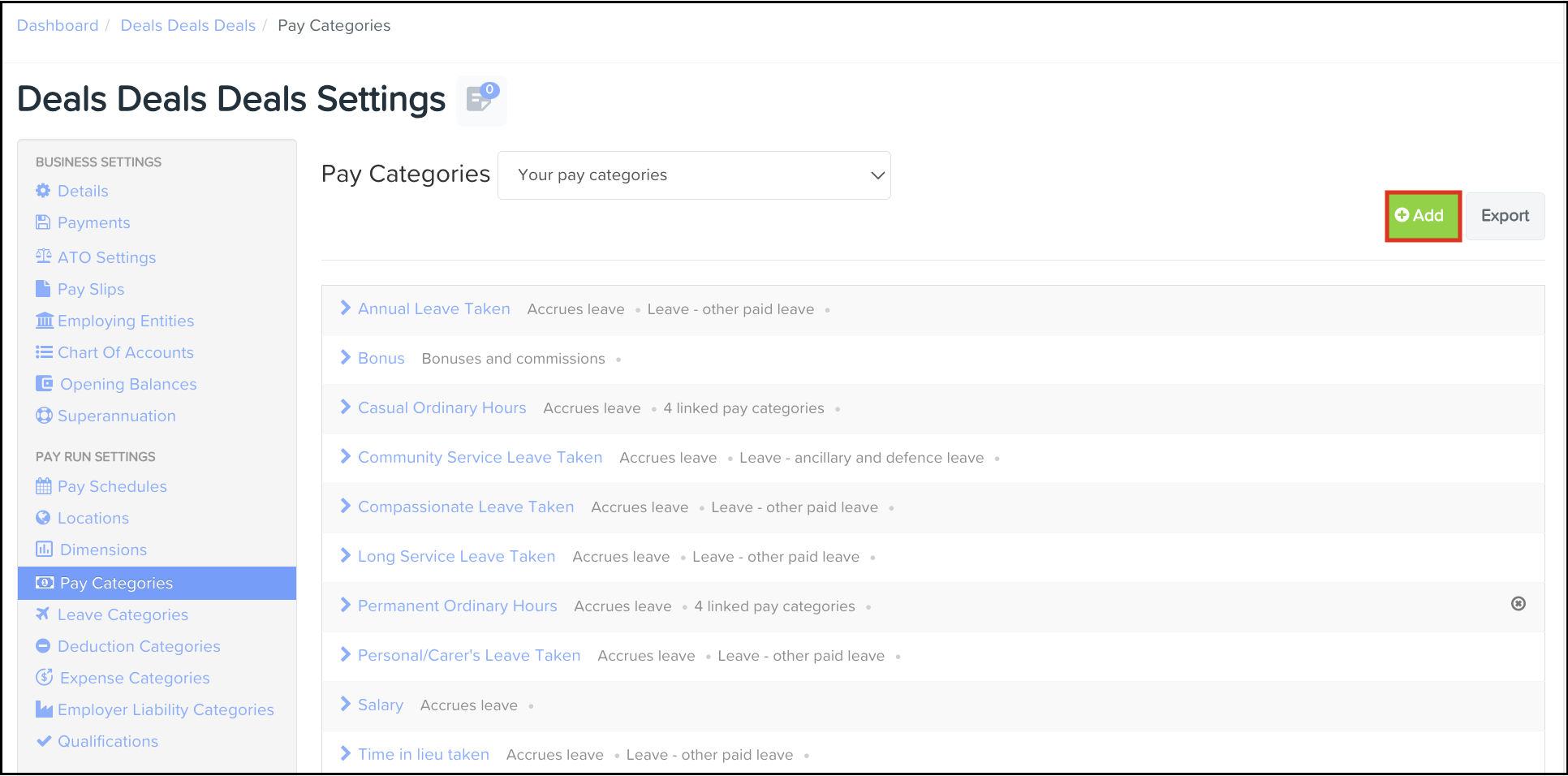Click the Locations globe icon
This screenshot has height=776, width=1568.
43,518
